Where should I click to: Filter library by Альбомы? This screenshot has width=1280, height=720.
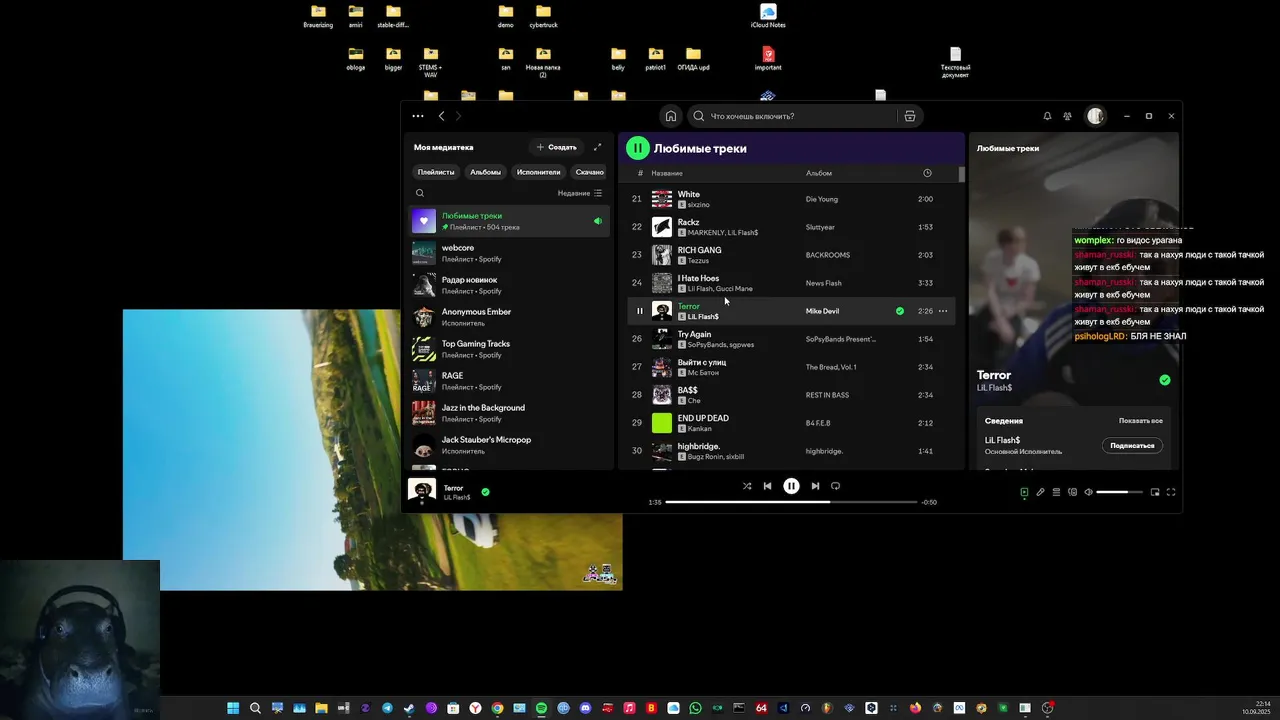(486, 172)
